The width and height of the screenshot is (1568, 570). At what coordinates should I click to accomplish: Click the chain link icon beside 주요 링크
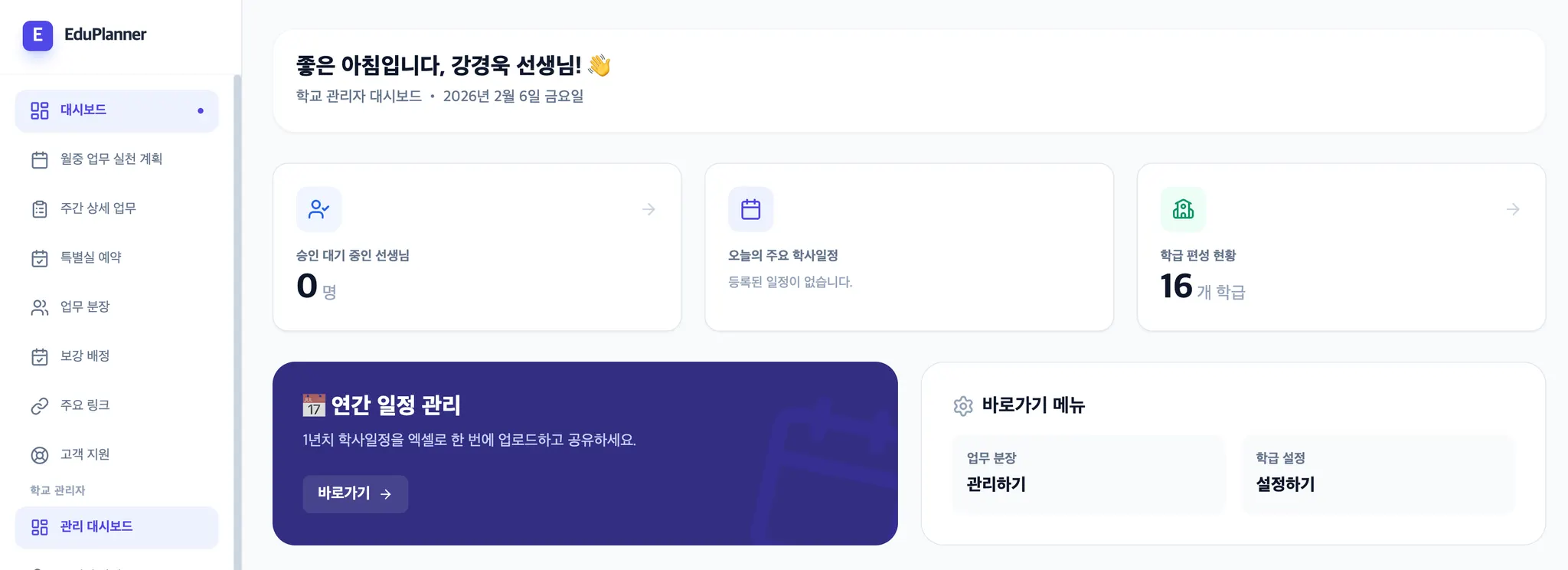(x=40, y=406)
